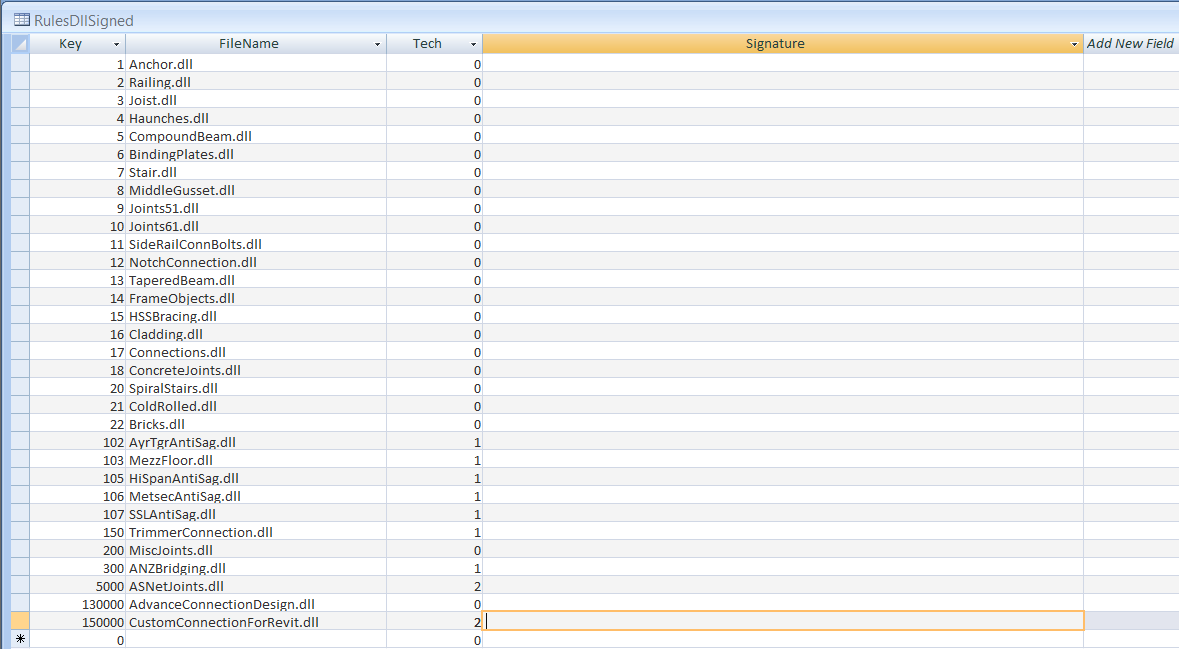Click the Joints51.dll cell
The image size is (1179, 649).
click(x=256, y=208)
